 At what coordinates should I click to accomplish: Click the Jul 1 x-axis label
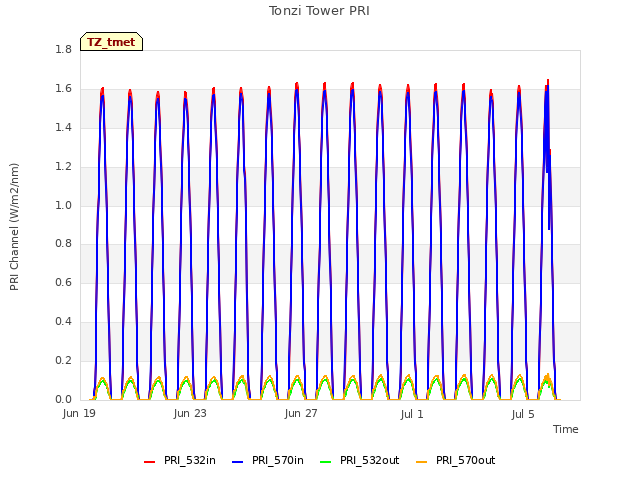click(x=412, y=415)
